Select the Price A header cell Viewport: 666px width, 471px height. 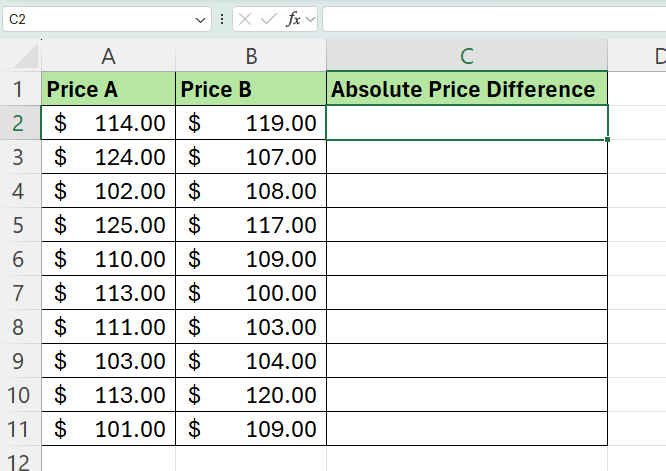pos(108,90)
